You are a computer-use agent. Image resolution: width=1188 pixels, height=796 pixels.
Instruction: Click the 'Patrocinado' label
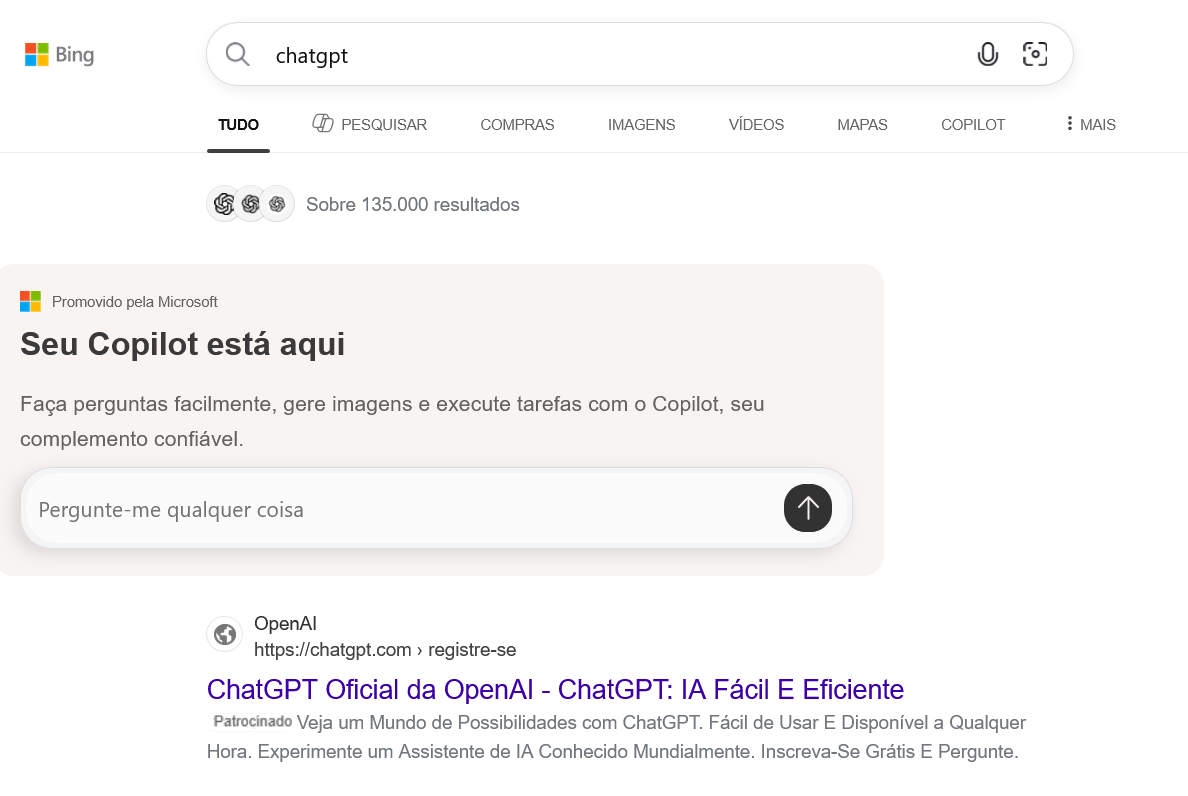point(252,721)
